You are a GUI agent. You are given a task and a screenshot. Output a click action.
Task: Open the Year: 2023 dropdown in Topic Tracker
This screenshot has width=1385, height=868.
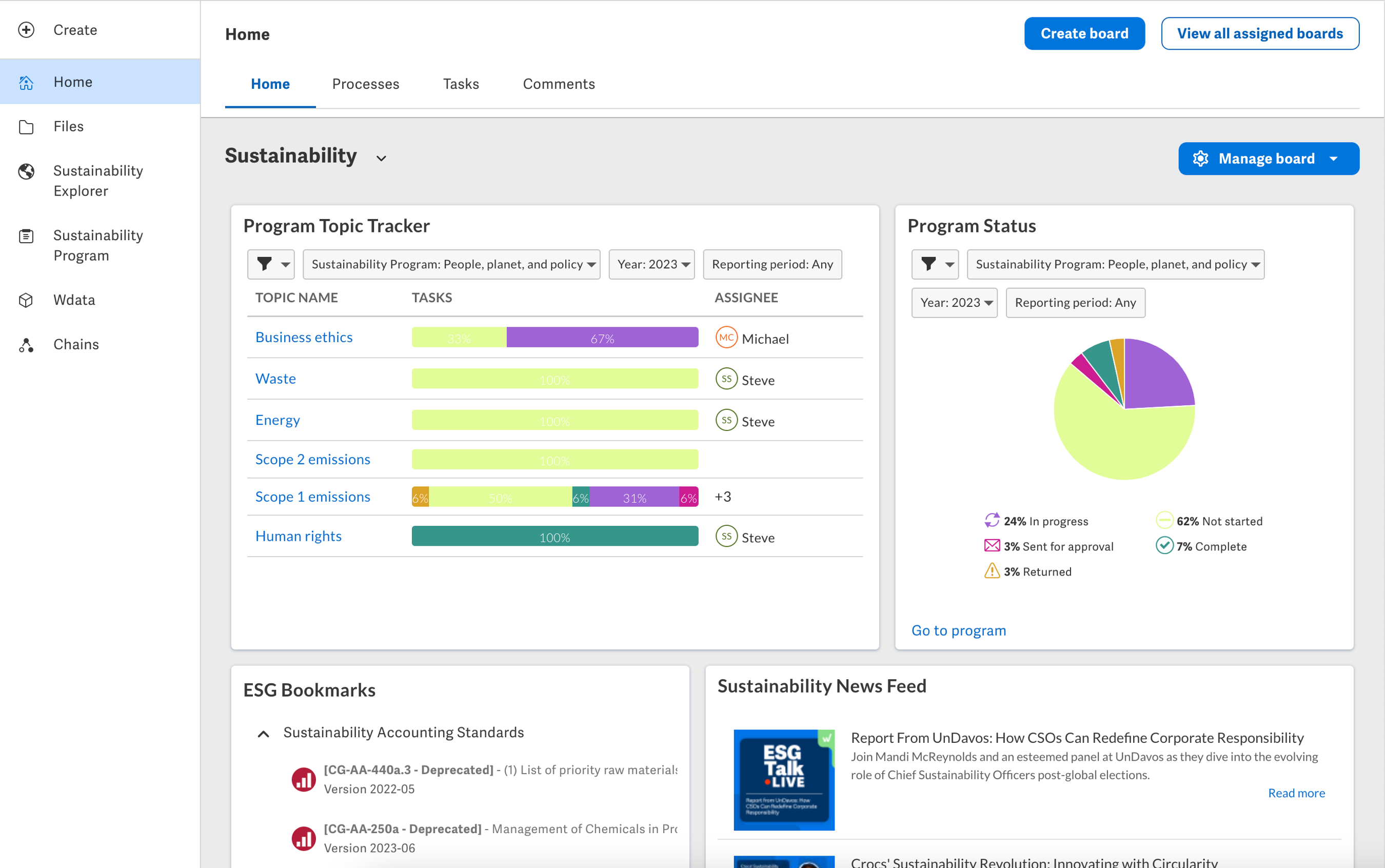tap(651, 264)
